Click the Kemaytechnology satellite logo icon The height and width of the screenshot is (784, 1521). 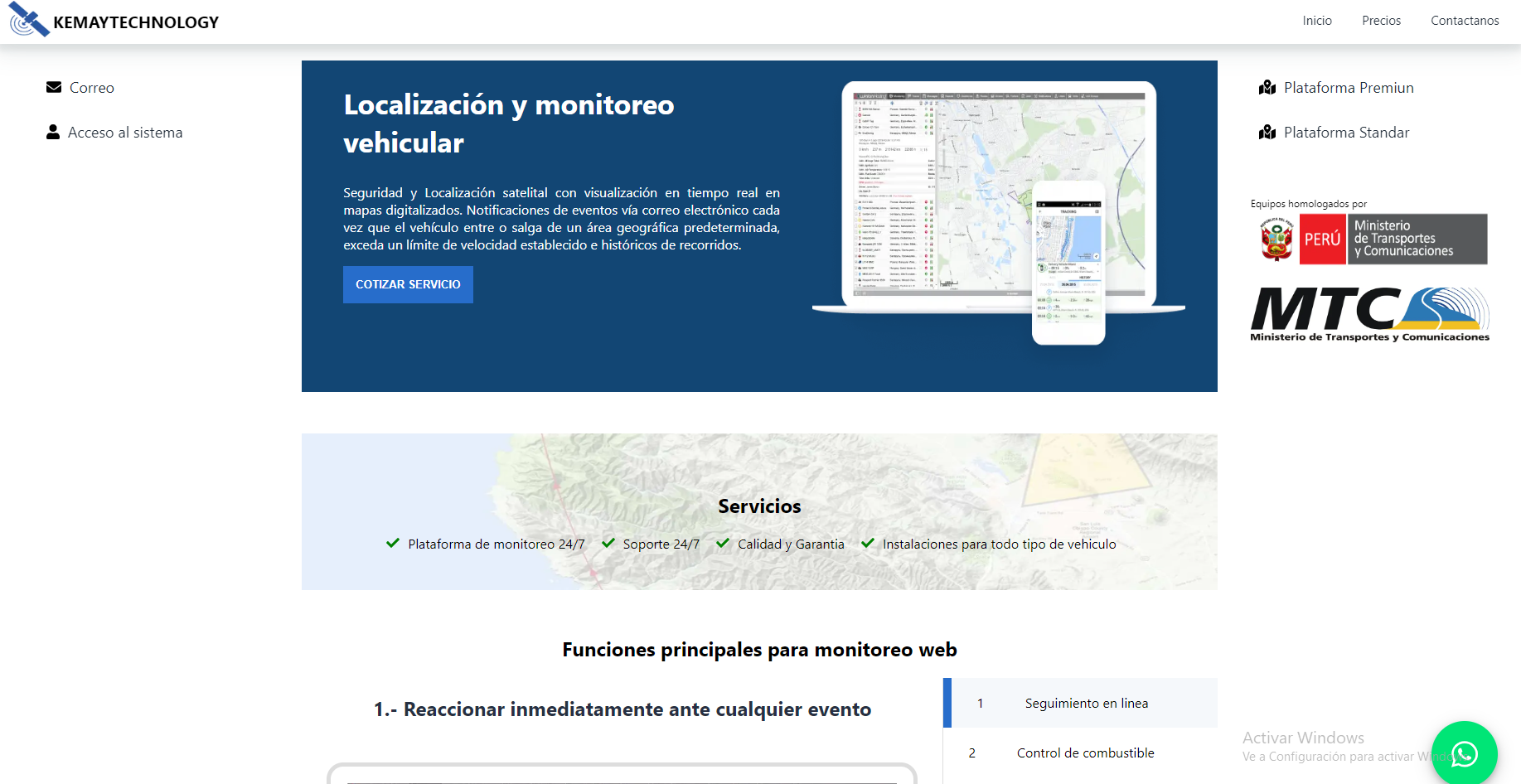pyautogui.click(x=29, y=20)
